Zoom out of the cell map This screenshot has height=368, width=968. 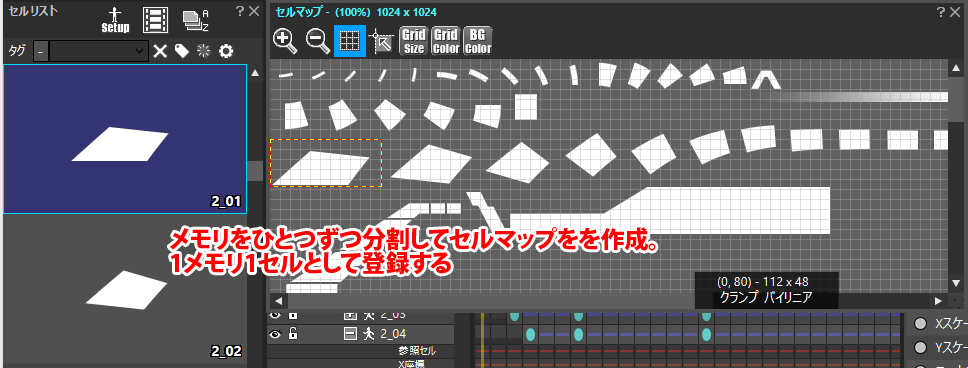click(x=318, y=41)
